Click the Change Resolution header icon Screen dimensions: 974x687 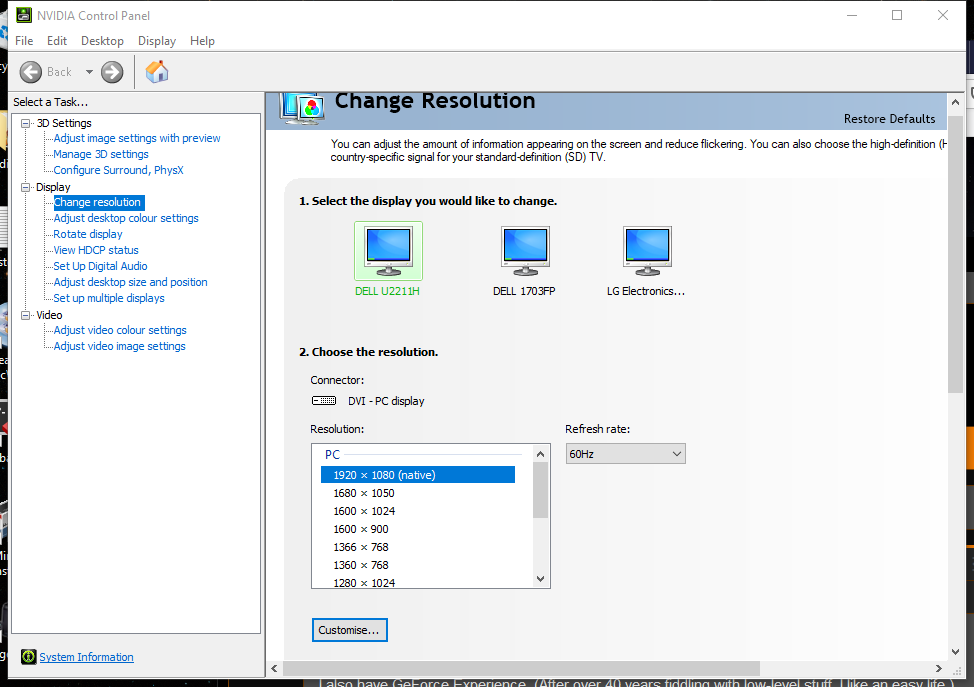coord(302,108)
